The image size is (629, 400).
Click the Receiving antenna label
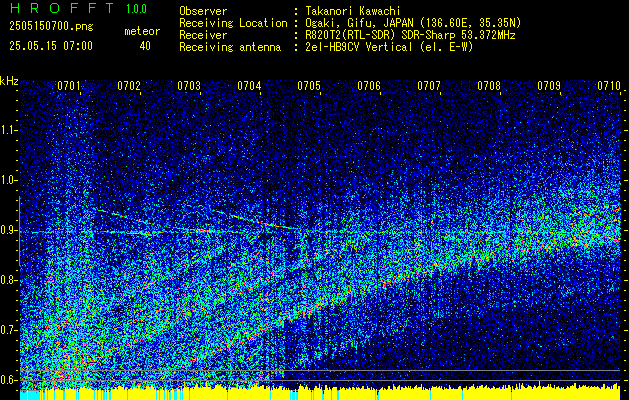tap(230, 47)
